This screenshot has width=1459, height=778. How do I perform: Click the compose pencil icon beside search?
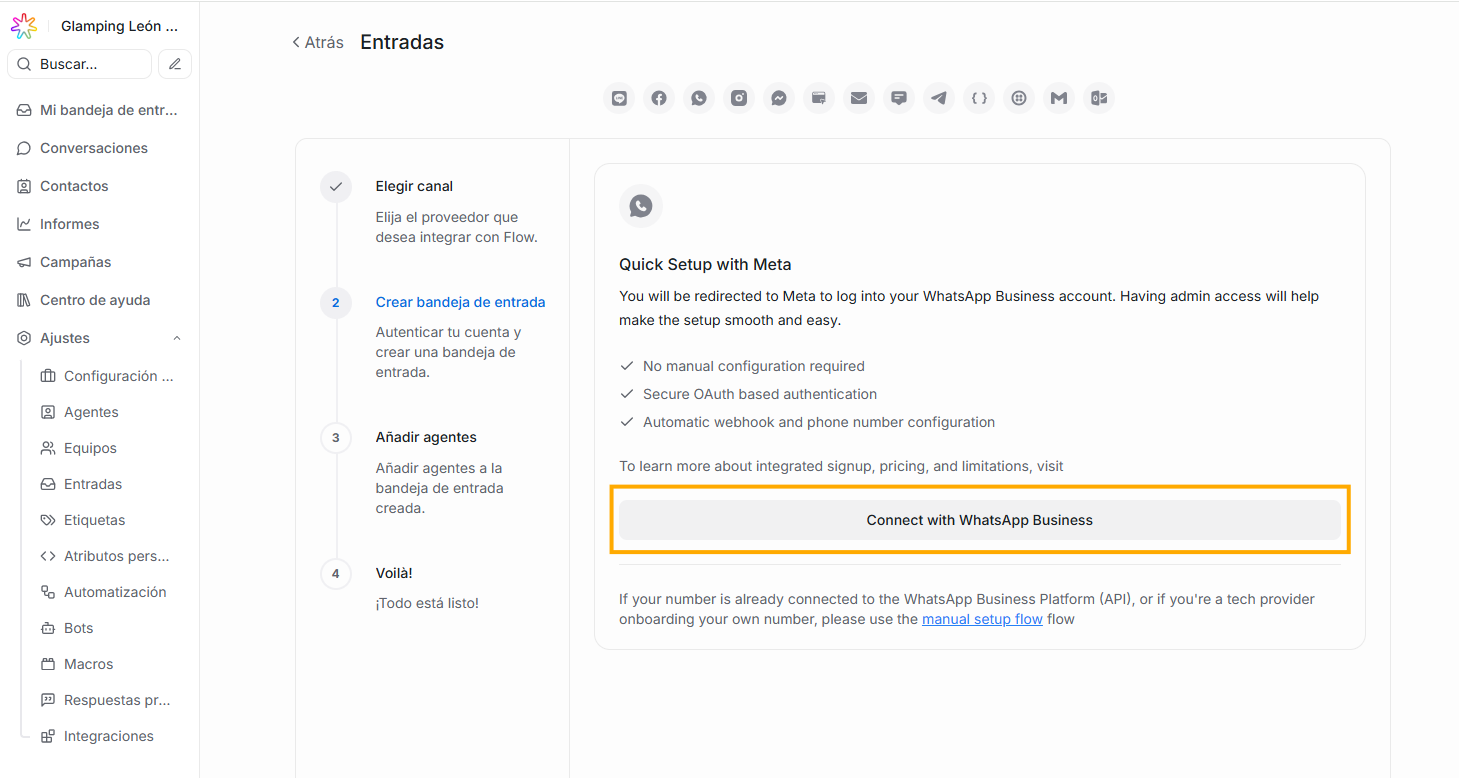coord(175,64)
